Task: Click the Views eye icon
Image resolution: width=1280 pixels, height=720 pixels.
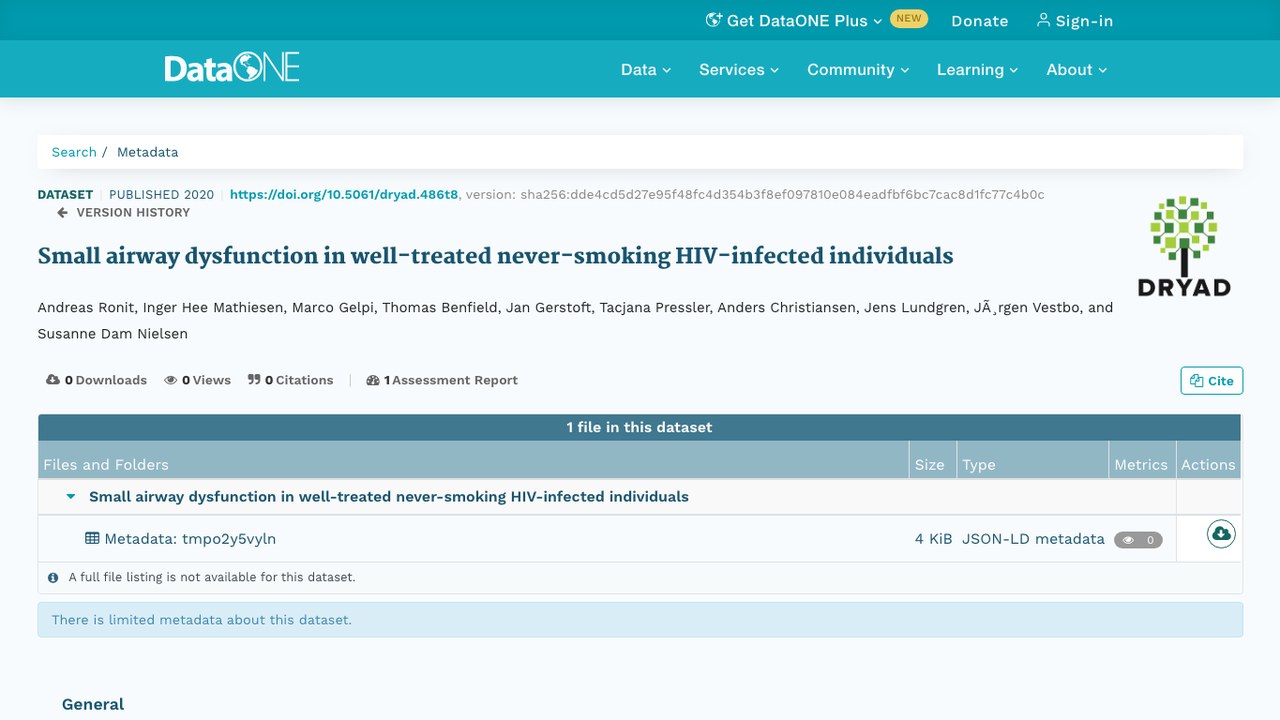Action: 171,380
